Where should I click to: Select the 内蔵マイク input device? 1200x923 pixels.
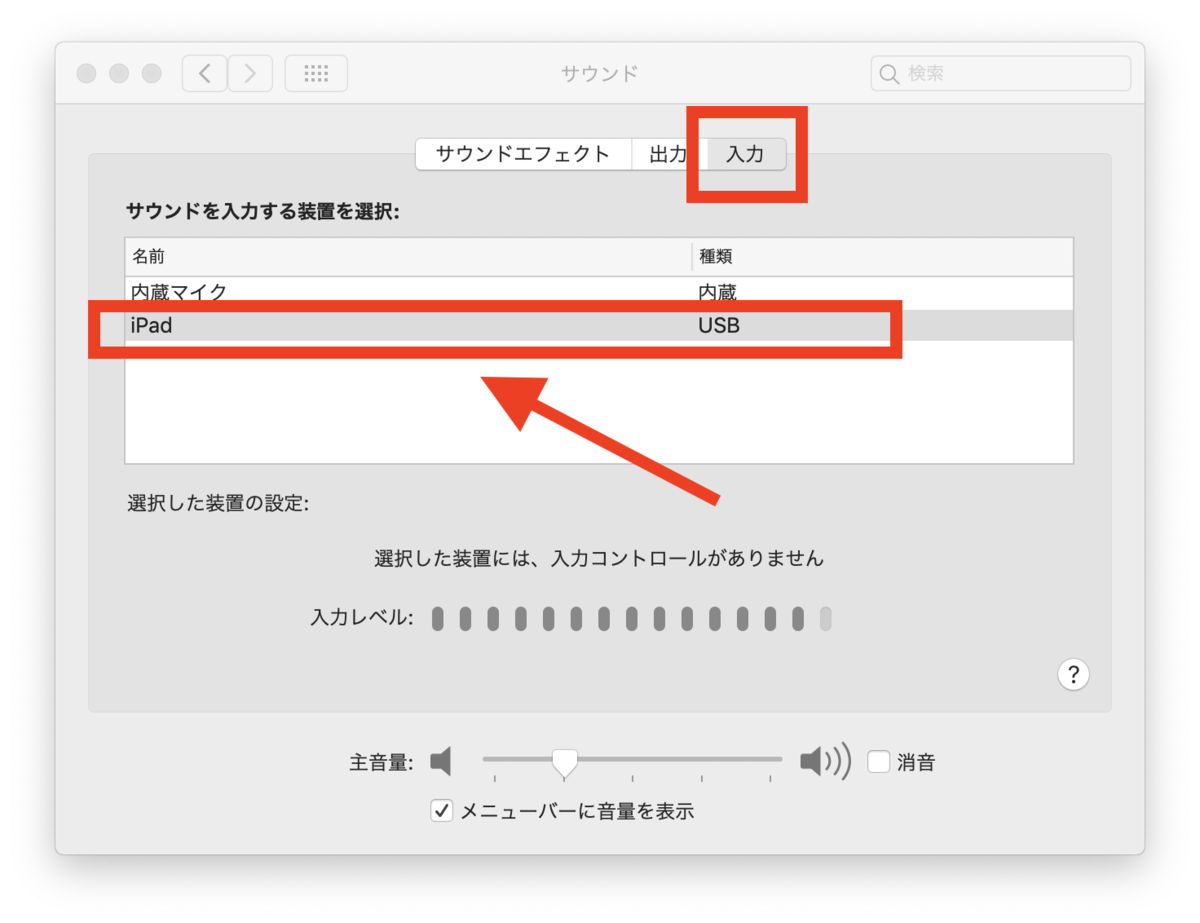(400, 292)
